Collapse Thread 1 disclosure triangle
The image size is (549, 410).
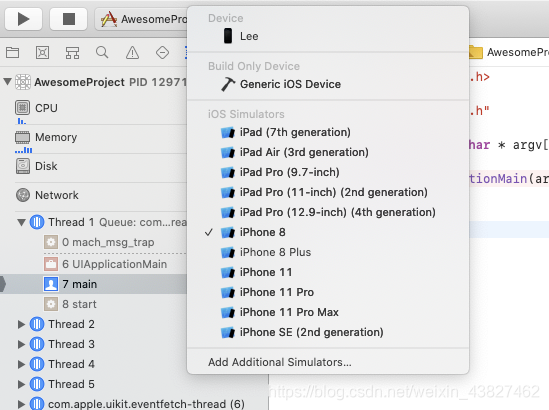click(21, 222)
